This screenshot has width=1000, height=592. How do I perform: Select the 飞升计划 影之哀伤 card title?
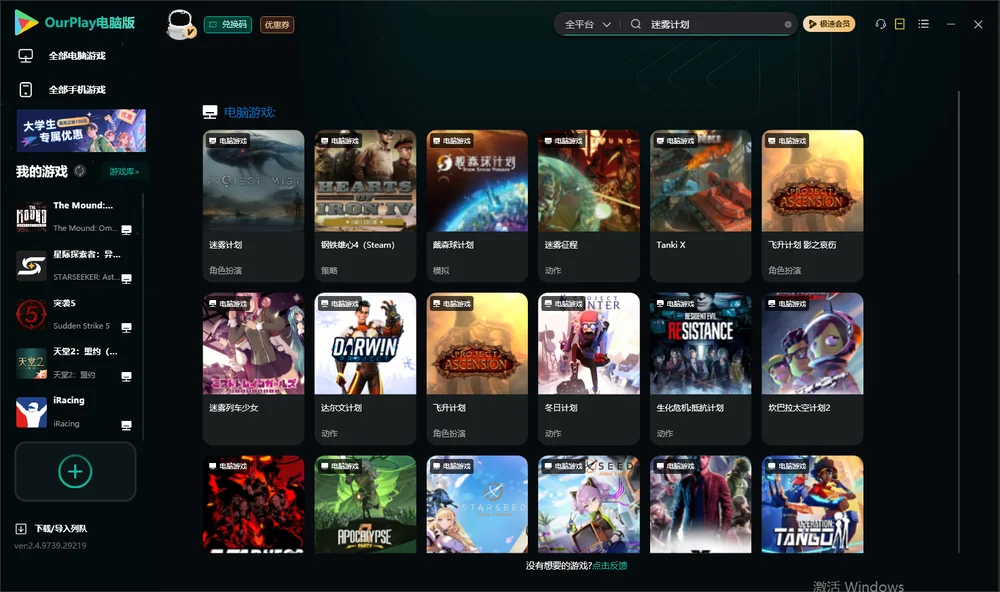(802, 245)
